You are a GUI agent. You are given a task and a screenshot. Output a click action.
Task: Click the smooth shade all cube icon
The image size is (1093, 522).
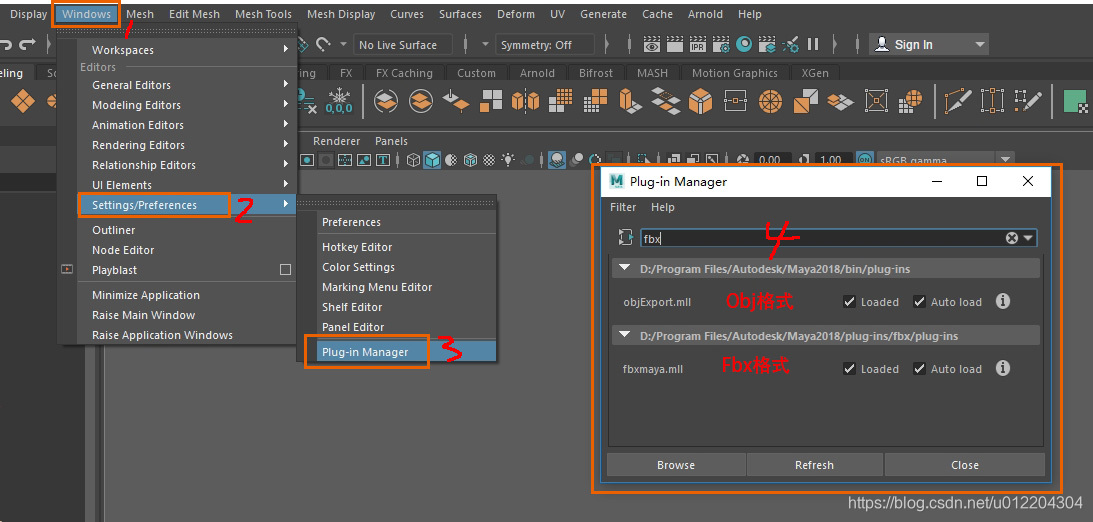click(x=432, y=160)
